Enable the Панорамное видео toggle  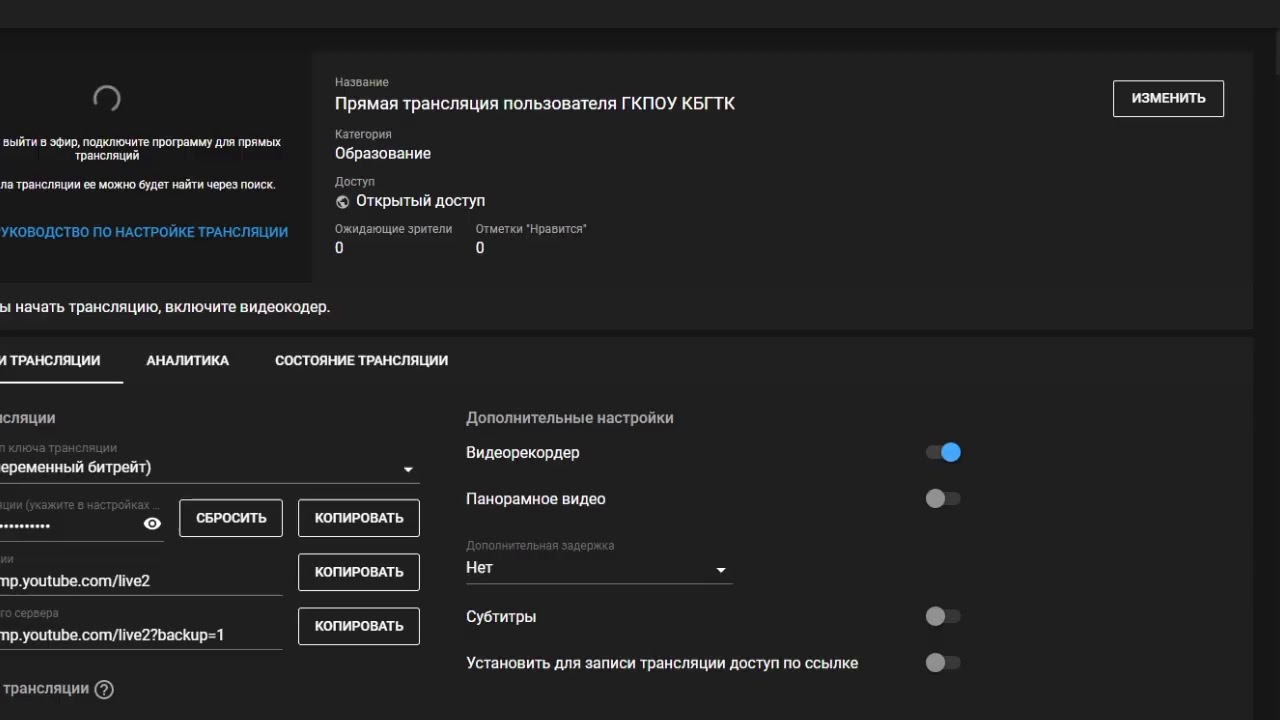pos(943,499)
